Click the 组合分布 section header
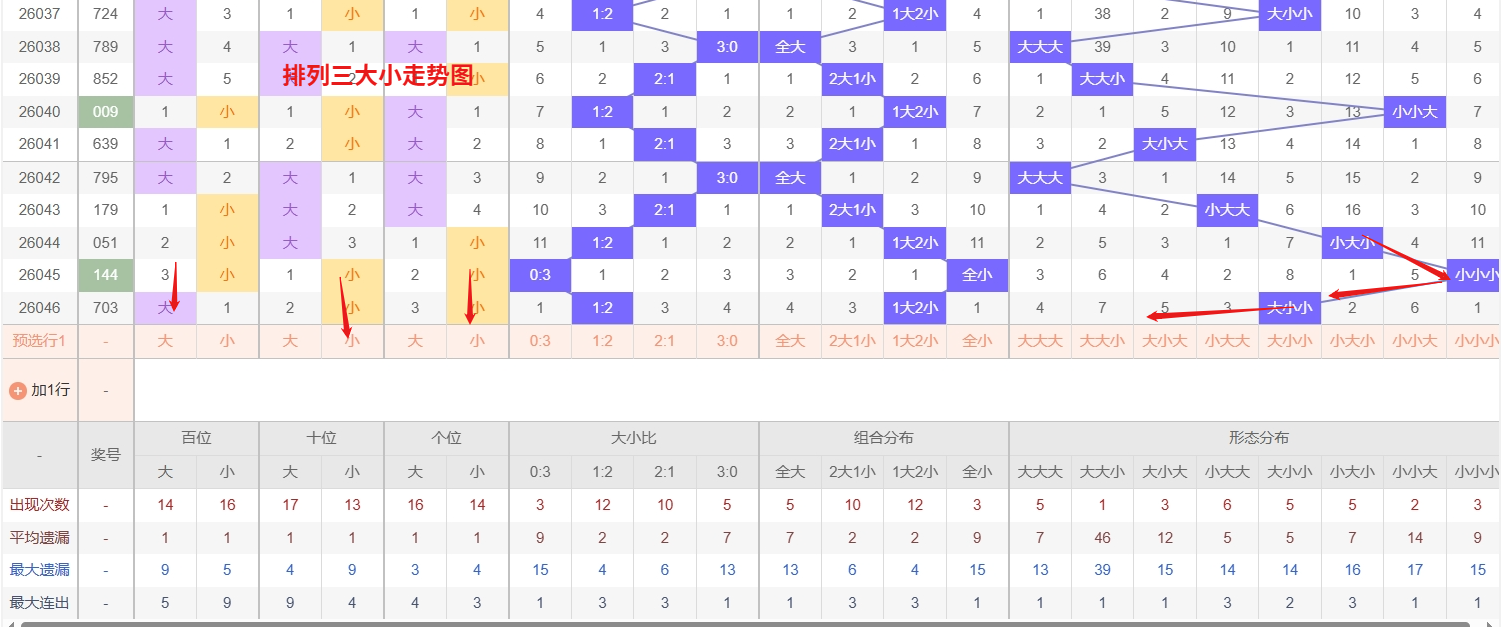Viewport: 1501px width, 627px height. tap(882, 438)
